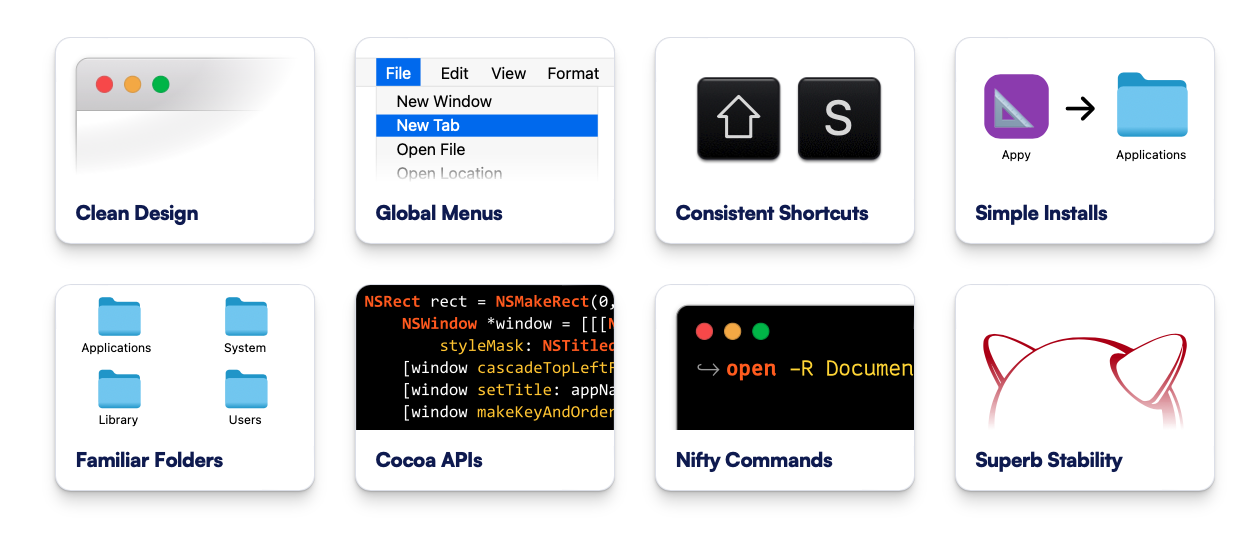Click the green window dot in Clean Design

160,84
